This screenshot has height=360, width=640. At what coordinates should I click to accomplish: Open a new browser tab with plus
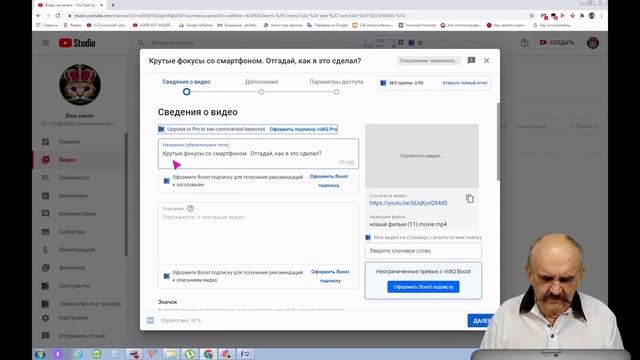click(x=113, y=5)
